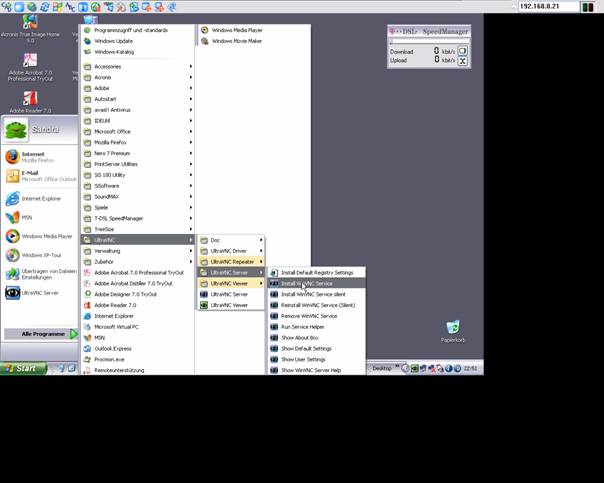Image resolution: width=604 pixels, height=483 pixels.
Task: Click the custom keys 'Ac' toolbar icon
Action: tap(70, 7)
